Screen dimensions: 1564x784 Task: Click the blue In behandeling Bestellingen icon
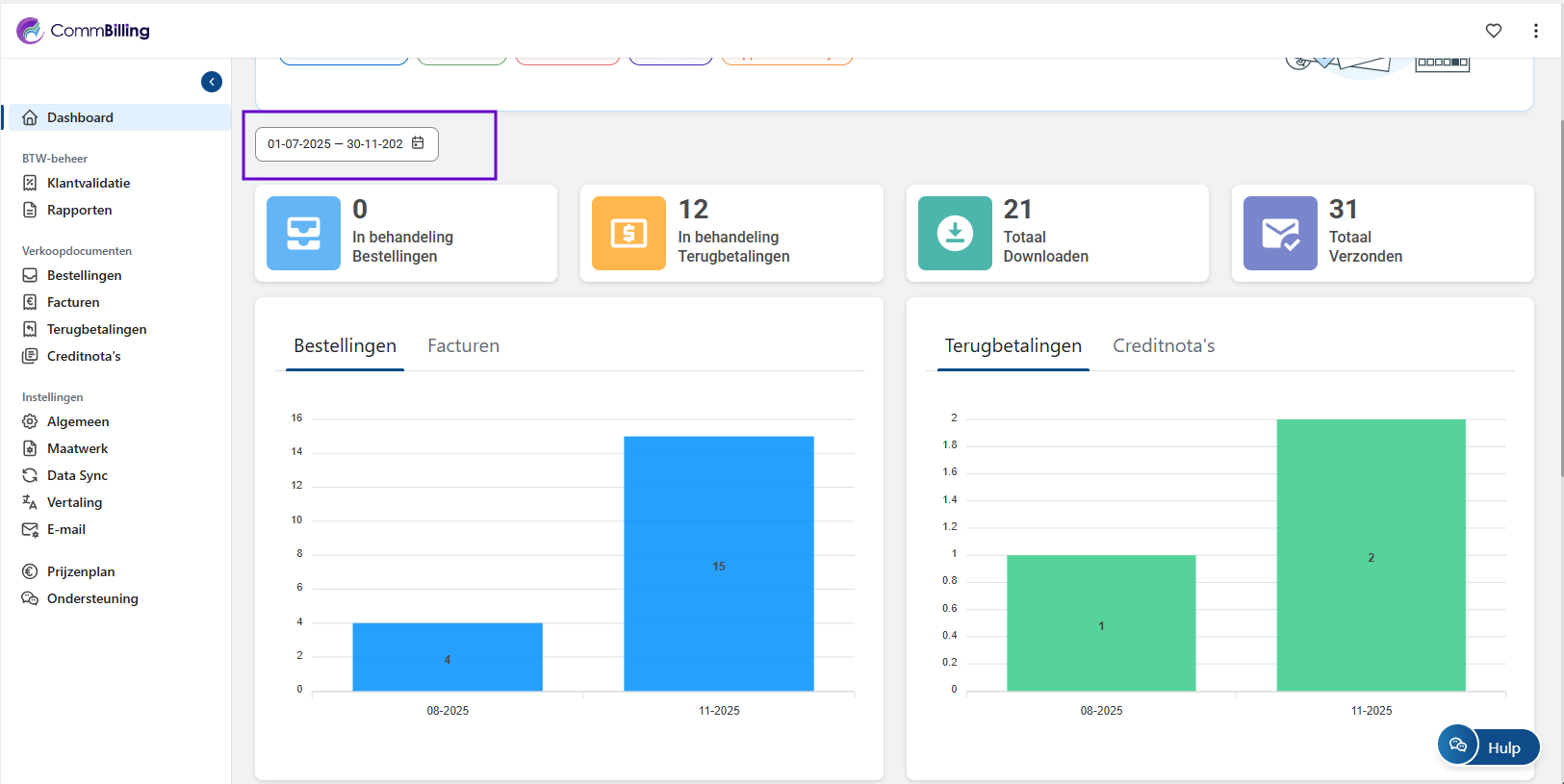tap(303, 233)
